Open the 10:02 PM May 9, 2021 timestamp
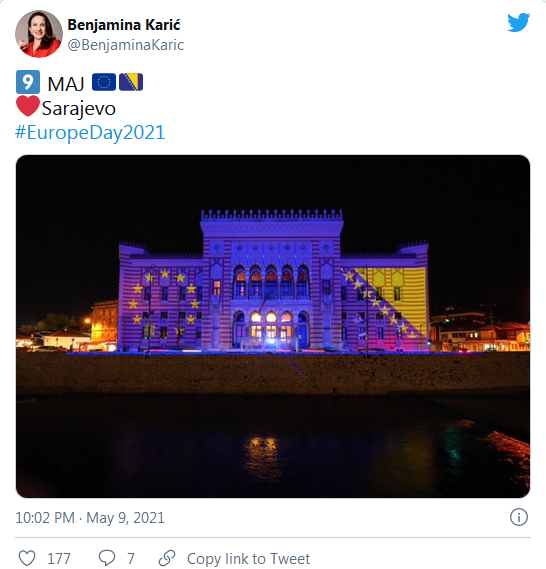The width and height of the screenshot is (546, 569). (x=90, y=518)
